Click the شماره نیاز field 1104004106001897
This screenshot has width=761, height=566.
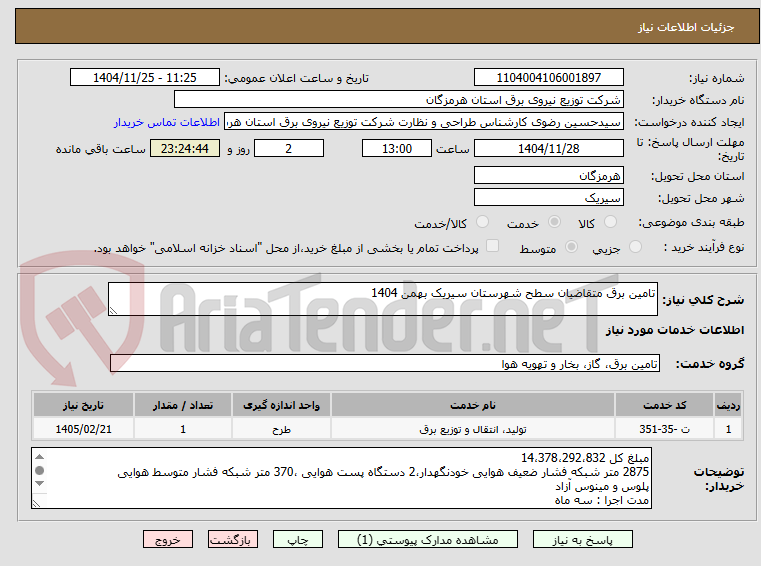coord(548,78)
